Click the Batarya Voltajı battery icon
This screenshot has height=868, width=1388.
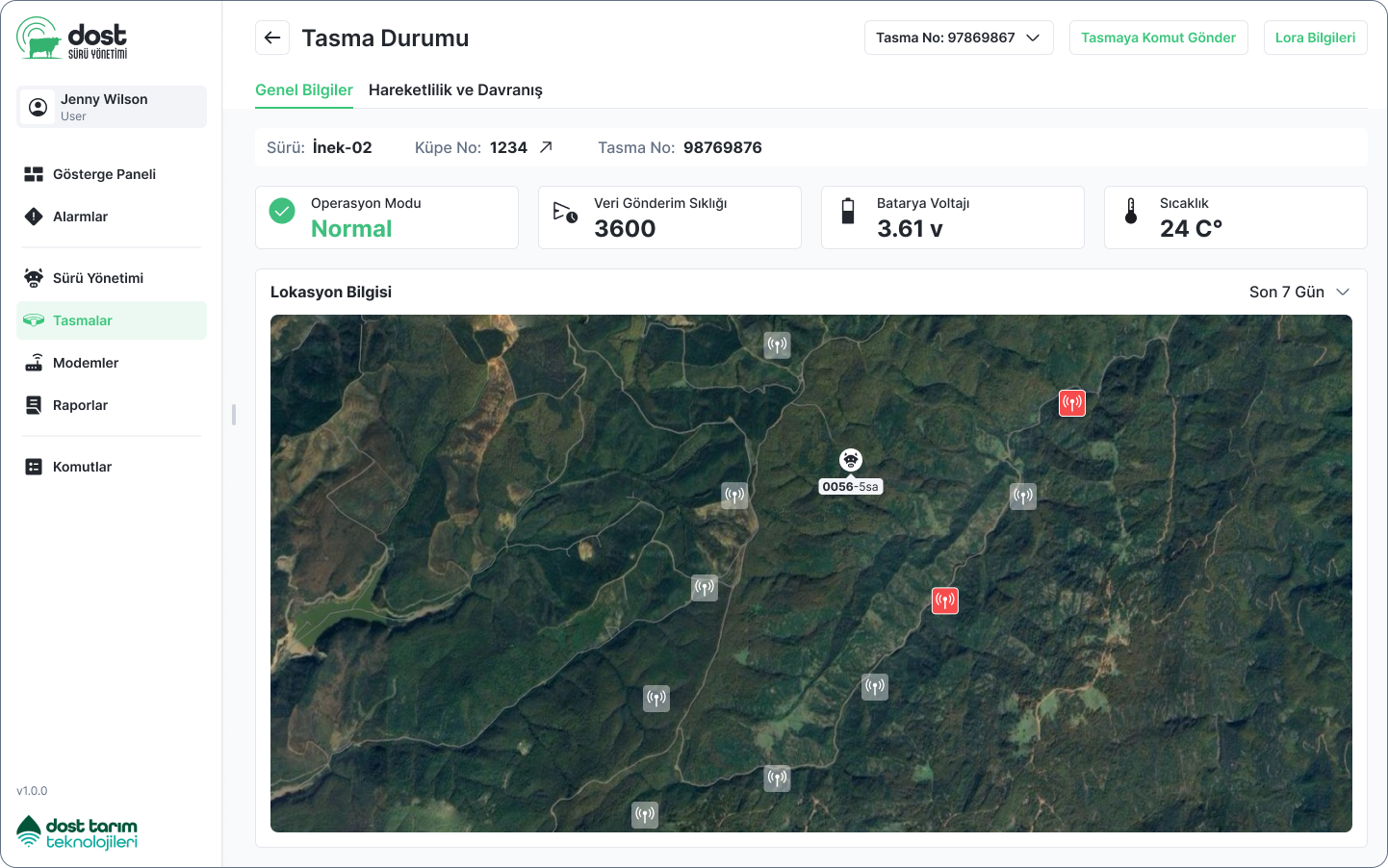click(848, 211)
